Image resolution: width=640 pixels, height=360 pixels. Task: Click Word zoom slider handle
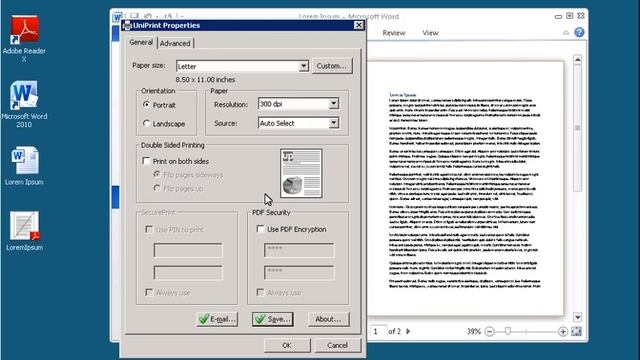click(x=508, y=331)
